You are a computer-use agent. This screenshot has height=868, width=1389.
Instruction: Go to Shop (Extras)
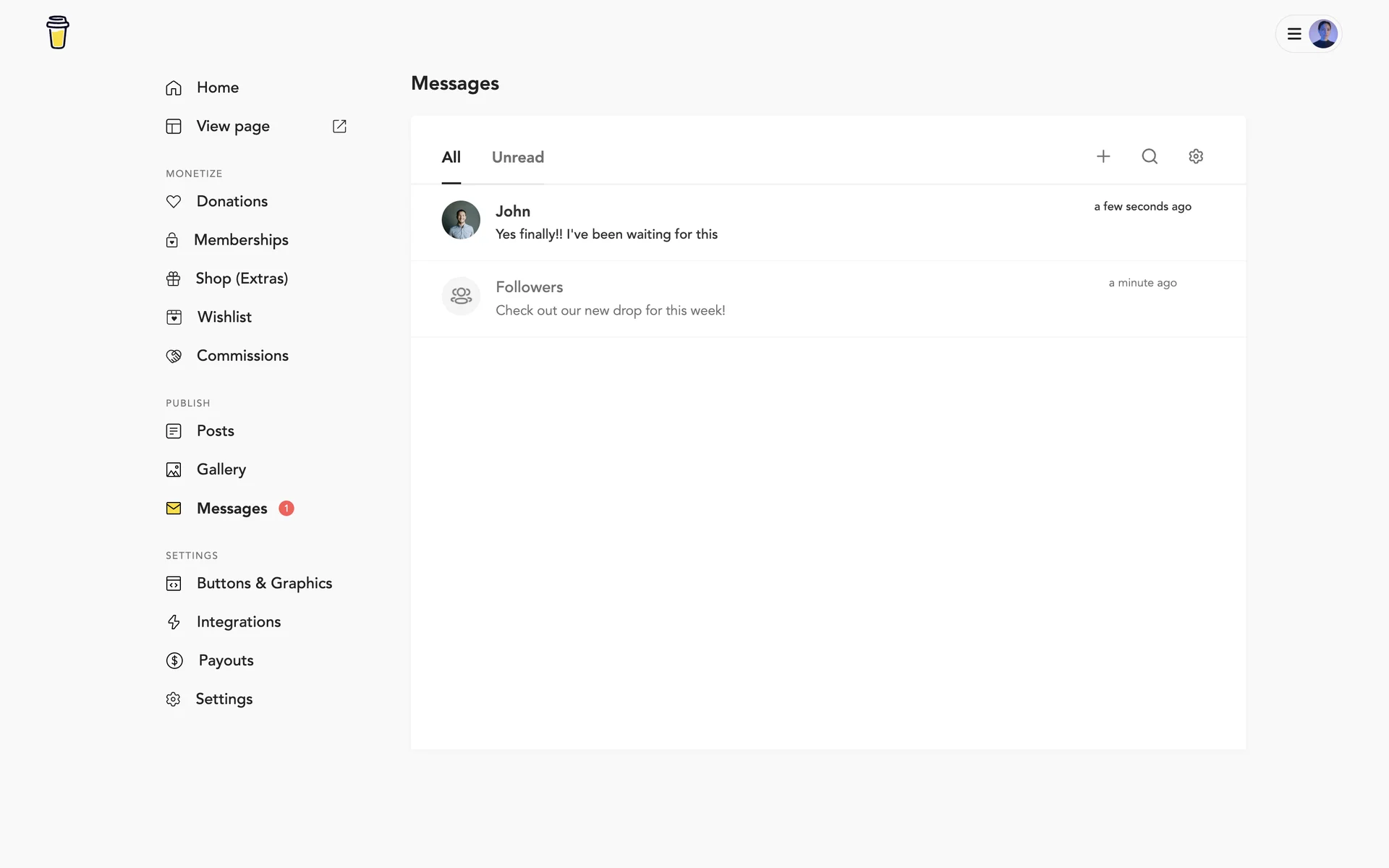pos(241,278)
